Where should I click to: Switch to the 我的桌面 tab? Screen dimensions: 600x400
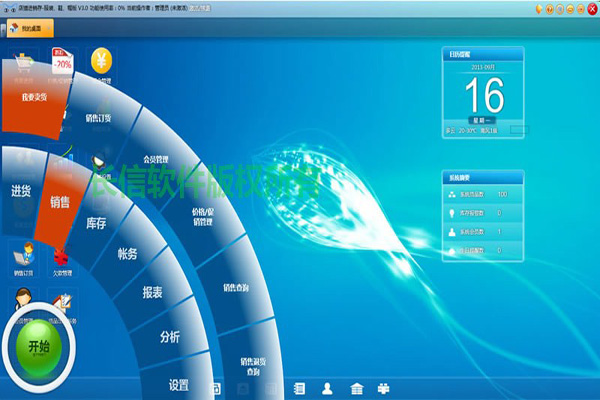(30, 28)
